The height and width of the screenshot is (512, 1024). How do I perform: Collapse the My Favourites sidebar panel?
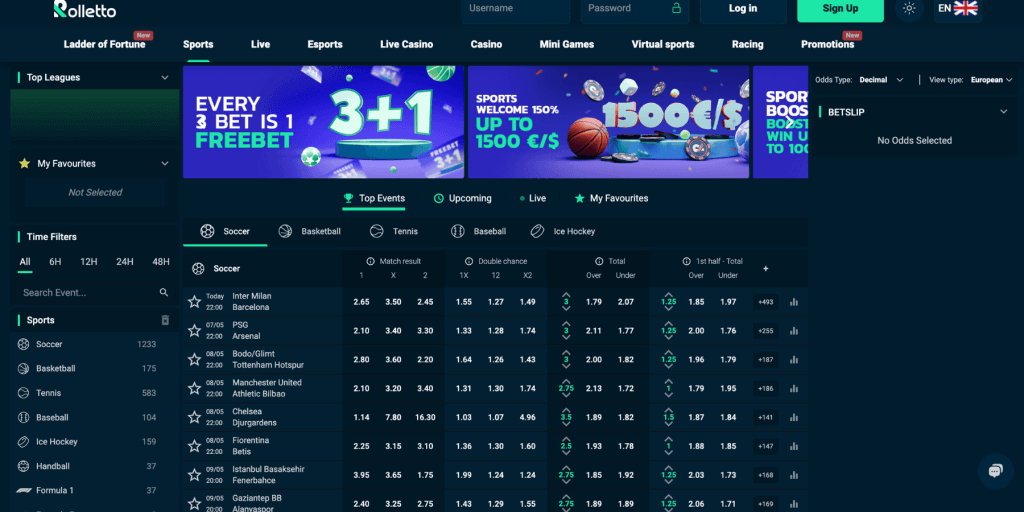[165, 164]
